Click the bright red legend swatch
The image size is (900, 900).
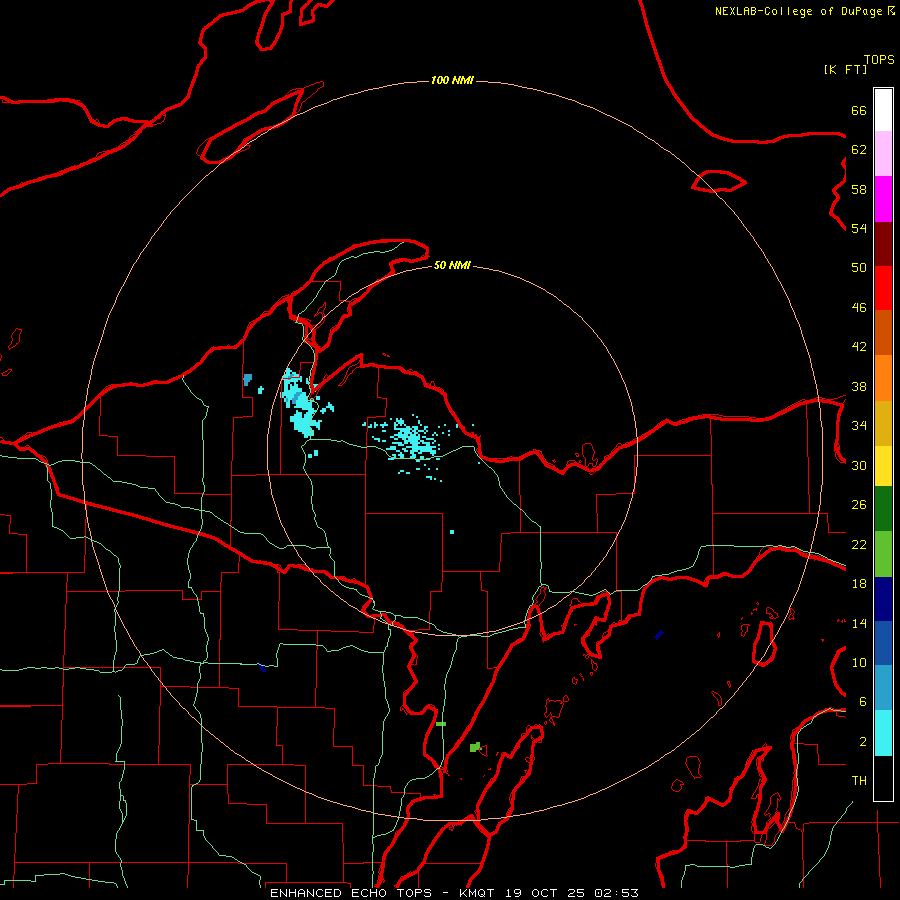(883, 288)
